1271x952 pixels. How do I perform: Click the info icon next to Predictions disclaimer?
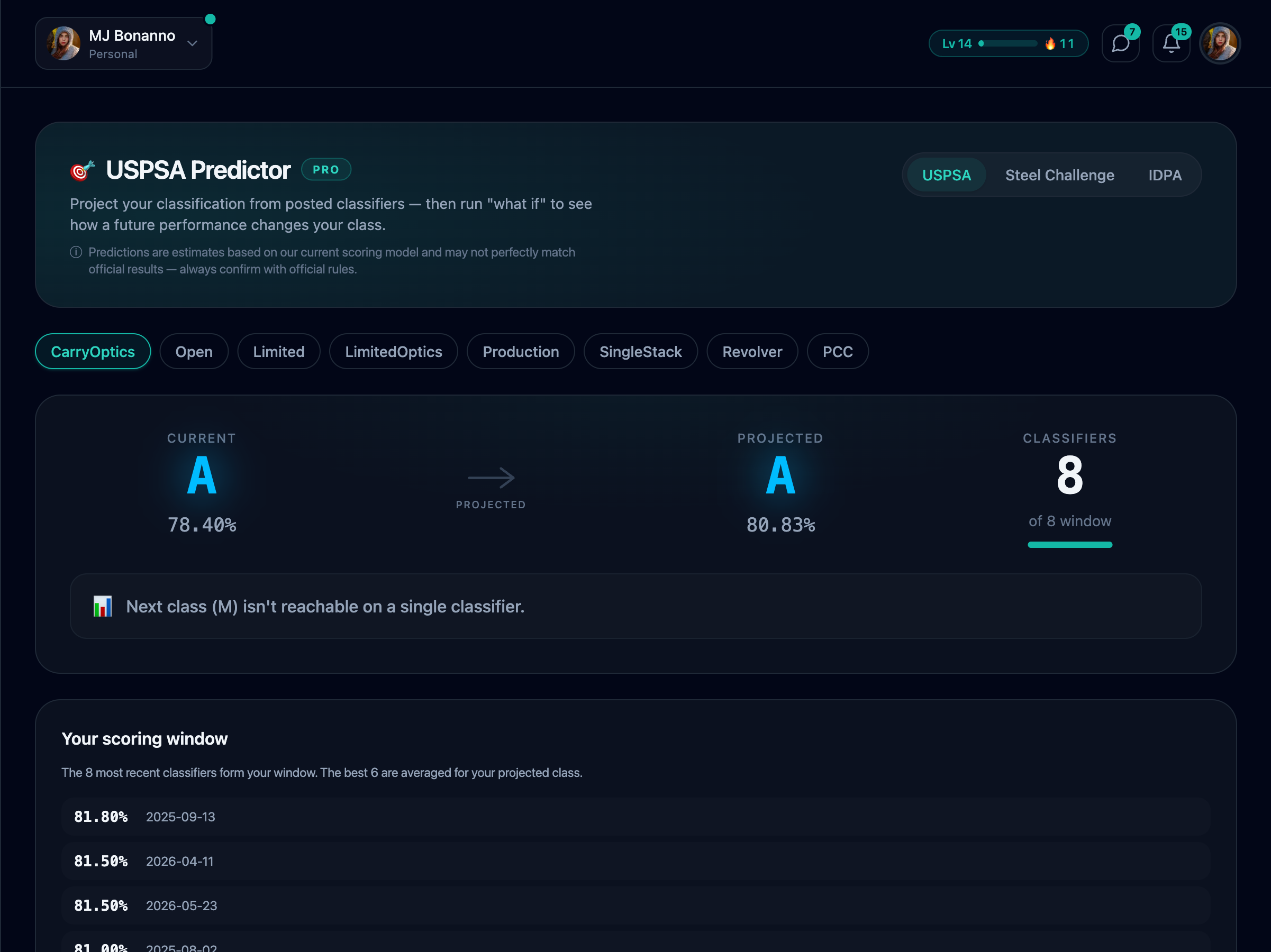coord(76,252)
